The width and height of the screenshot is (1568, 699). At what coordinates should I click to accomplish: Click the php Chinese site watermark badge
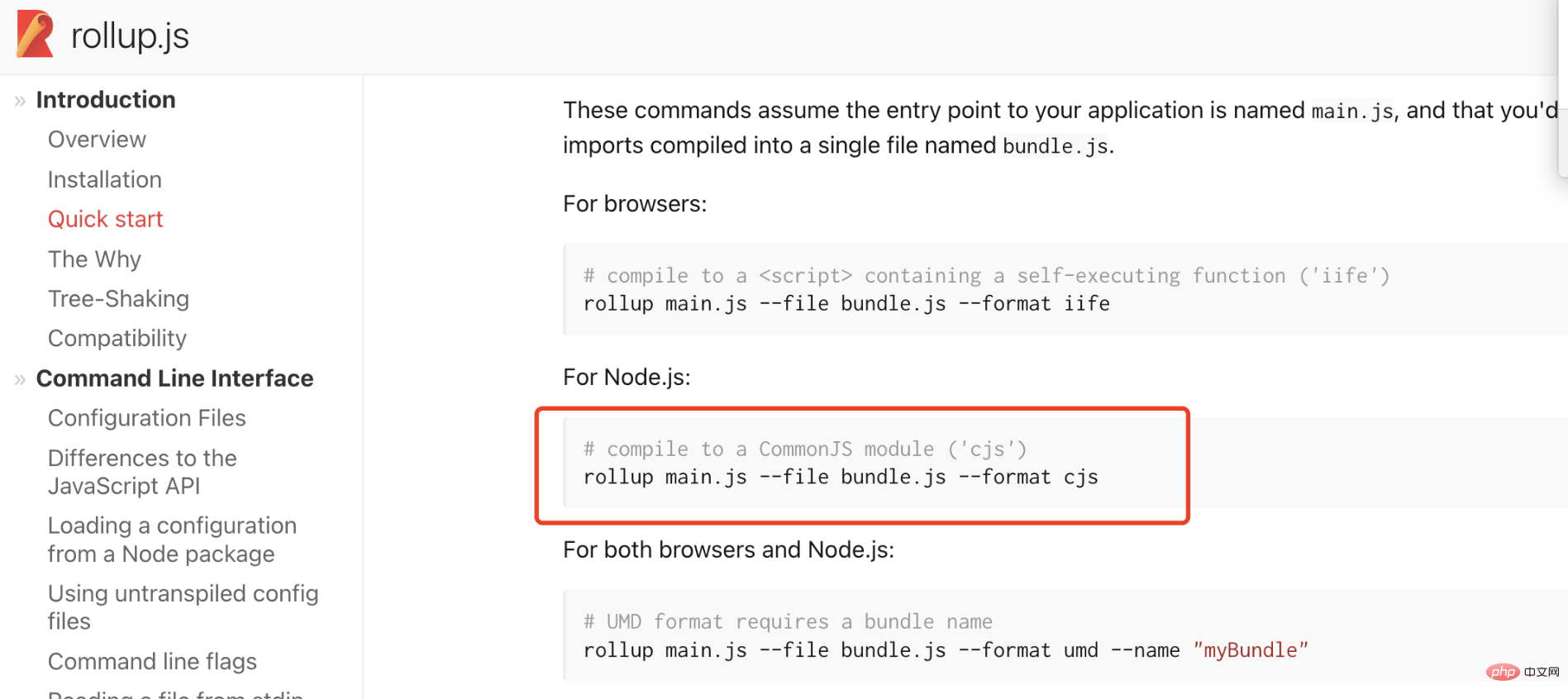point(1522,672)
